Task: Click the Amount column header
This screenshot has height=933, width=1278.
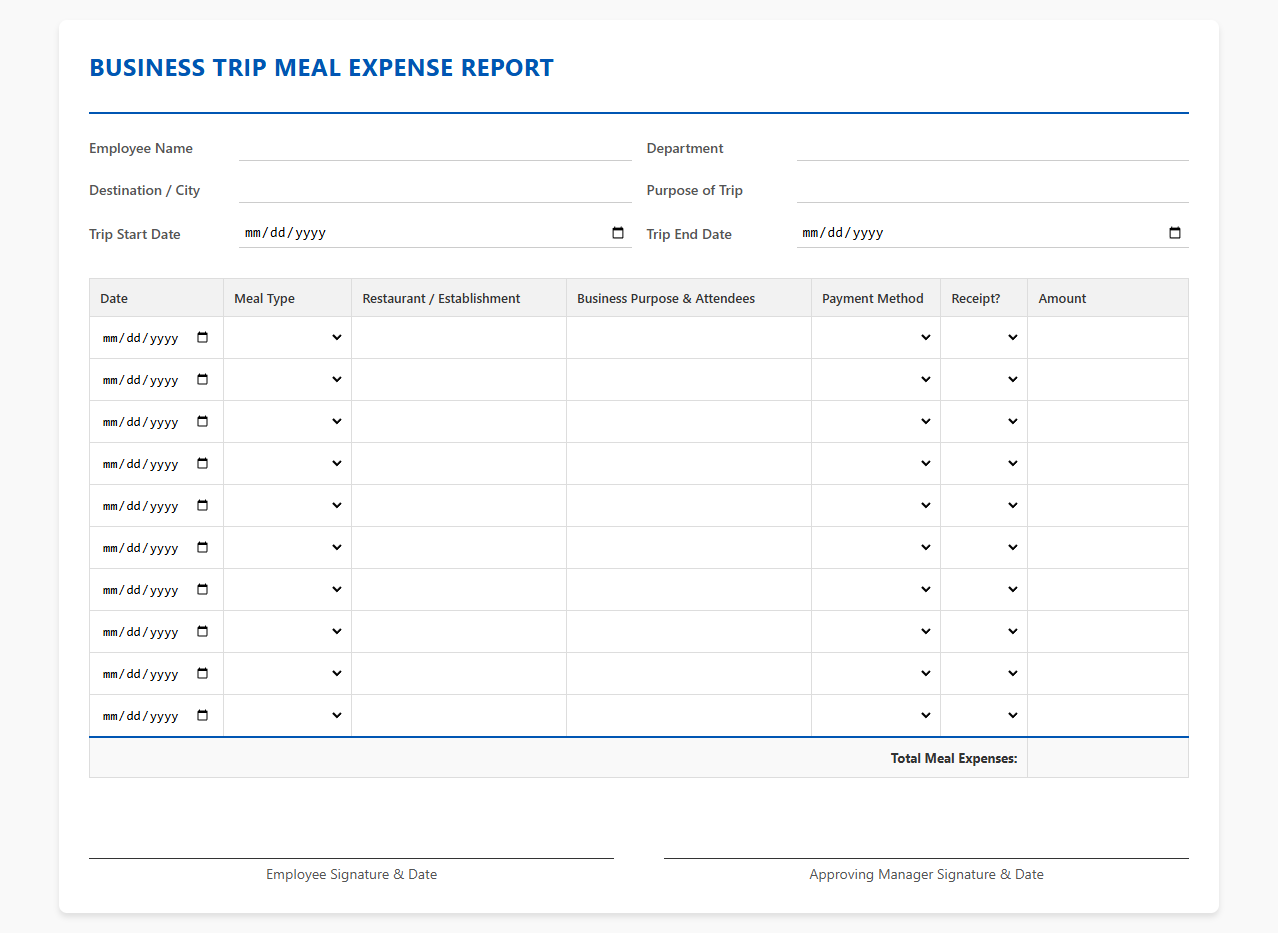Action: tap(1108, 298)
